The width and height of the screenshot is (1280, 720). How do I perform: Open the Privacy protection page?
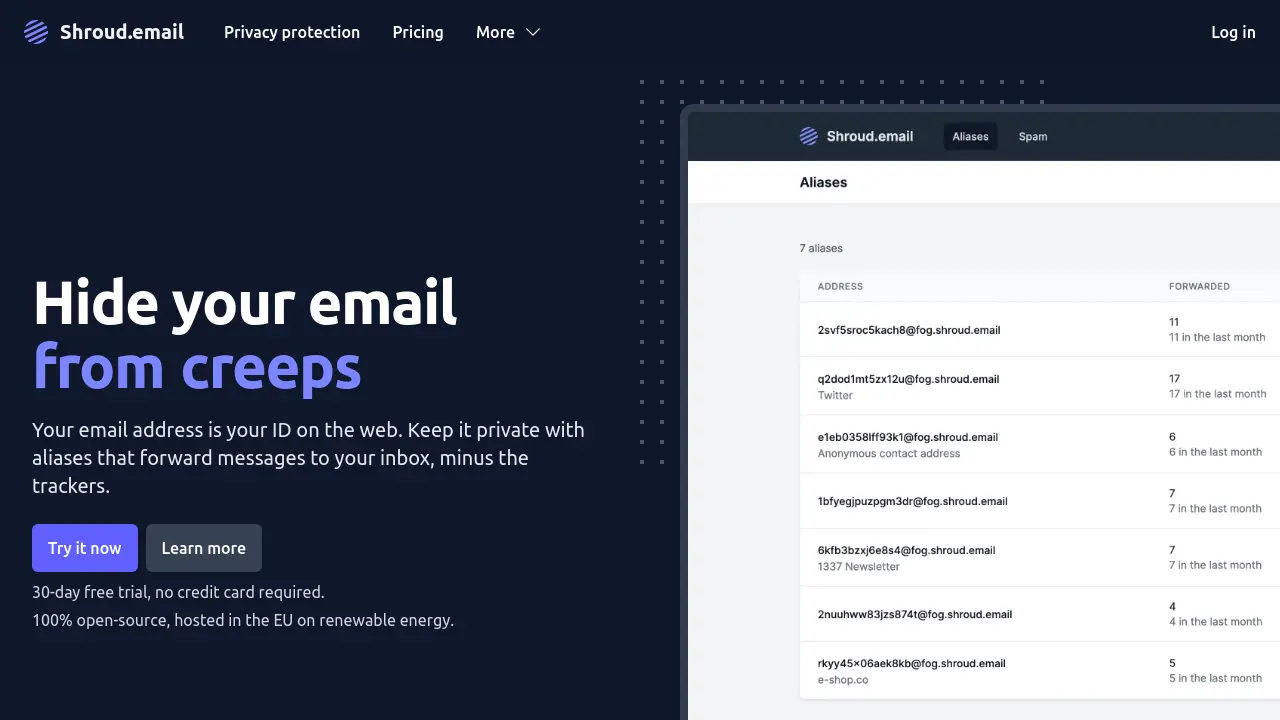coord(291,32)
